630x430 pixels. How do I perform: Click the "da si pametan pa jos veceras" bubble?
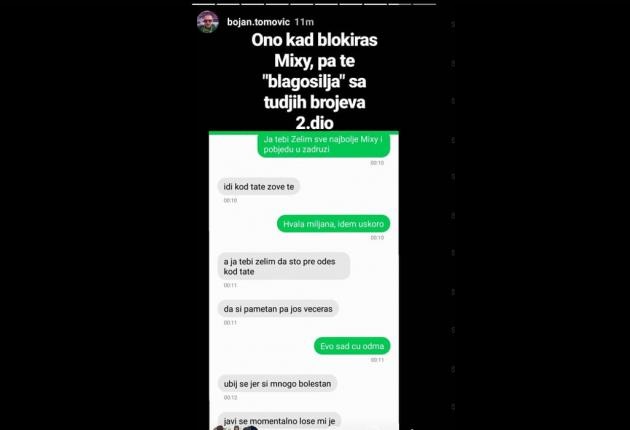coord(278,309)
